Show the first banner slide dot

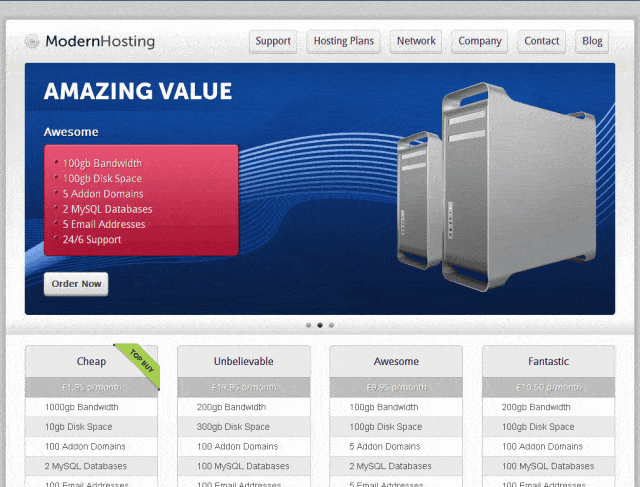point(309,325)
